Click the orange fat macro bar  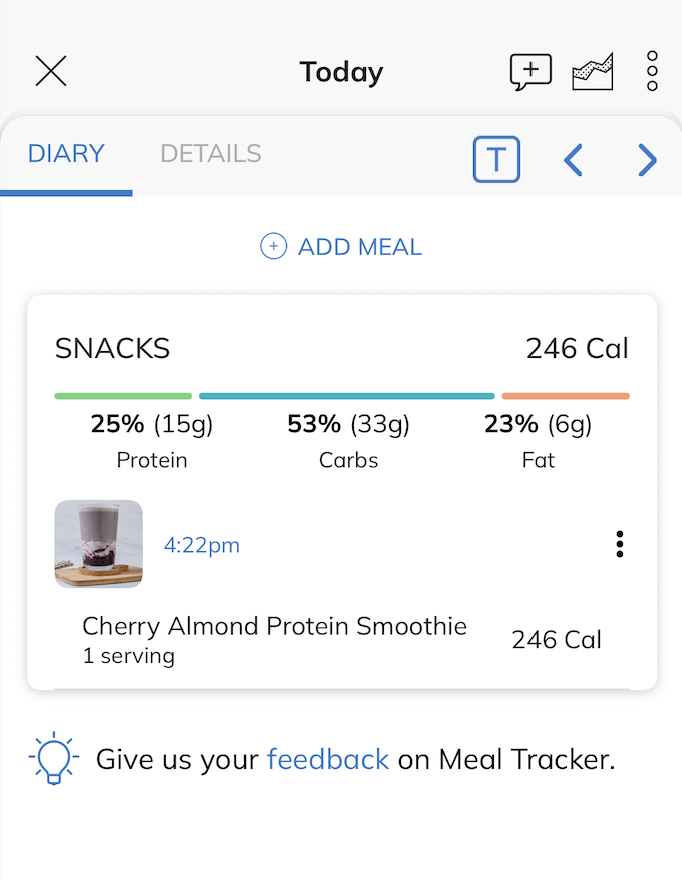pyautogui.click(x=565, y=396)
